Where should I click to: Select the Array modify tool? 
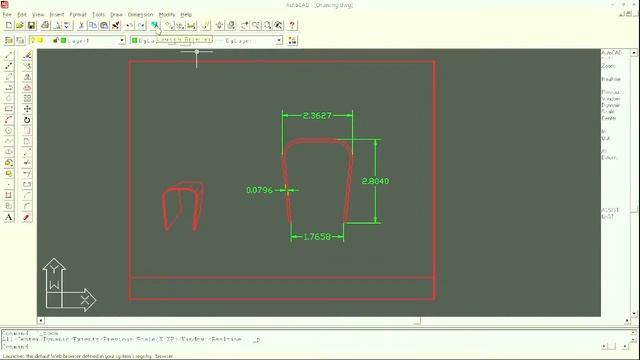[x=27, y=98]
